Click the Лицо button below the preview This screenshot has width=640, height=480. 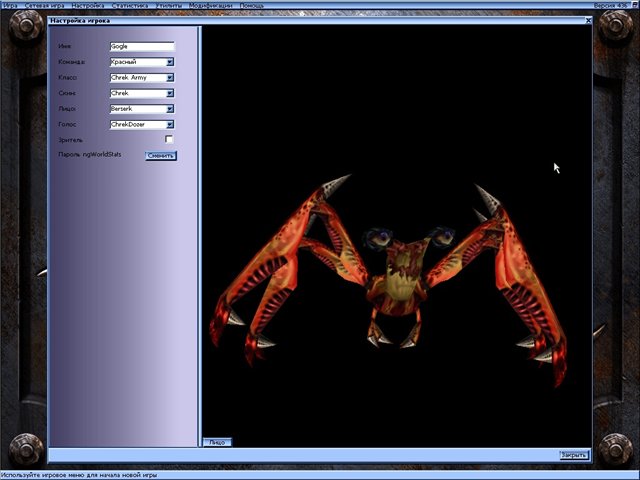coord(216,441)
